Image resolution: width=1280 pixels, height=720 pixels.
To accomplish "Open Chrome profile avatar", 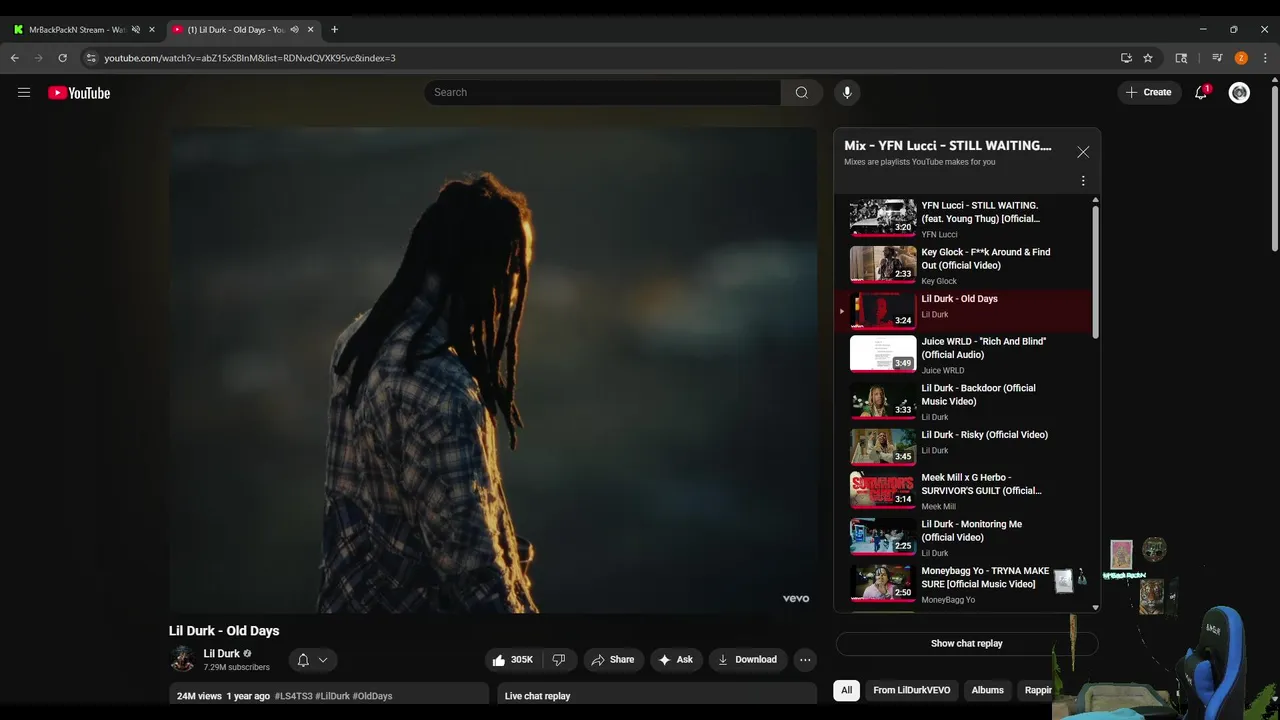I will coord(1241,58).
